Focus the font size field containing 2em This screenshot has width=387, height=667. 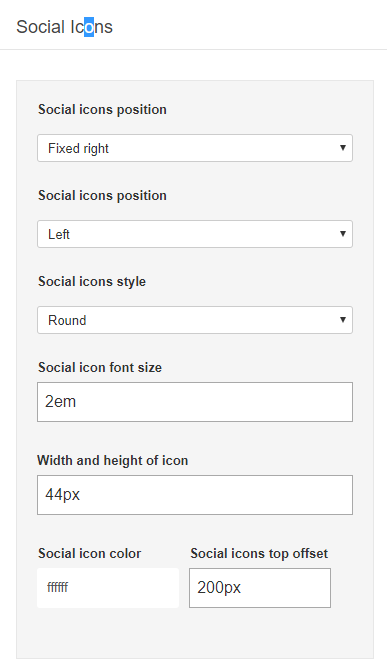click(x=195, y=402)
